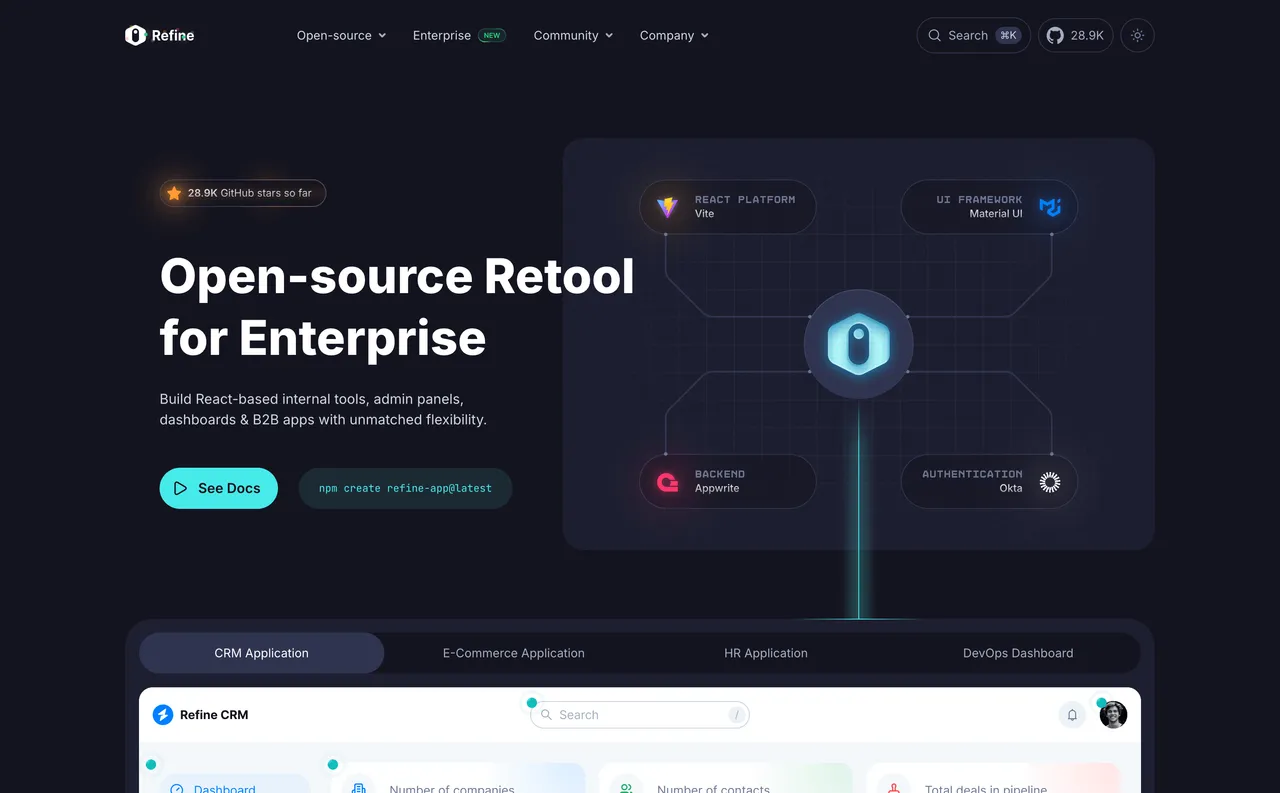The width and height of the screenshot is (1280, 793).
Task: Open the Company dropdown menu
Action: coord(673,35)
